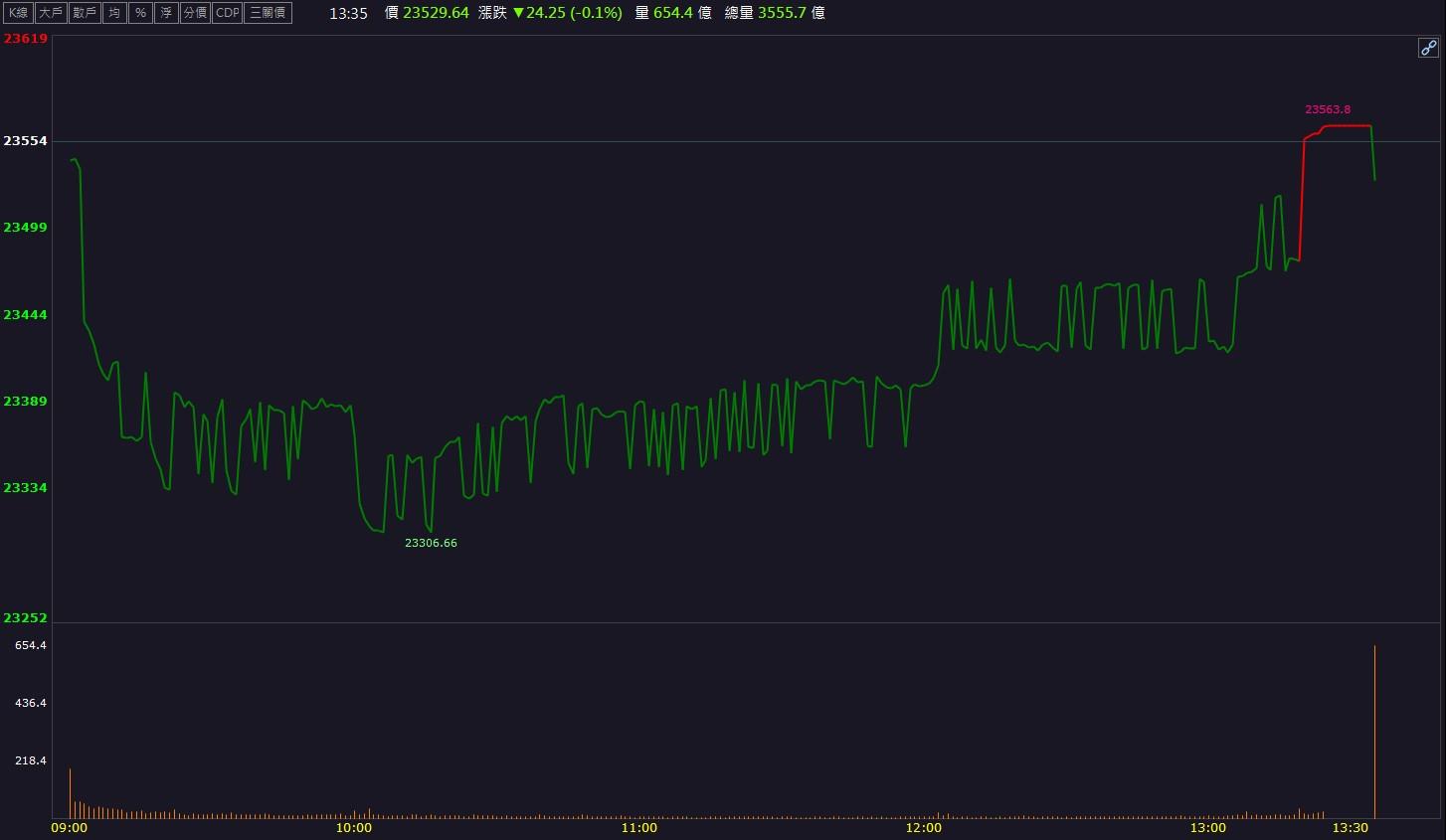Switch to the K線 chart view
Screen dimensions: 1446x840
click(x=19, y=13)
